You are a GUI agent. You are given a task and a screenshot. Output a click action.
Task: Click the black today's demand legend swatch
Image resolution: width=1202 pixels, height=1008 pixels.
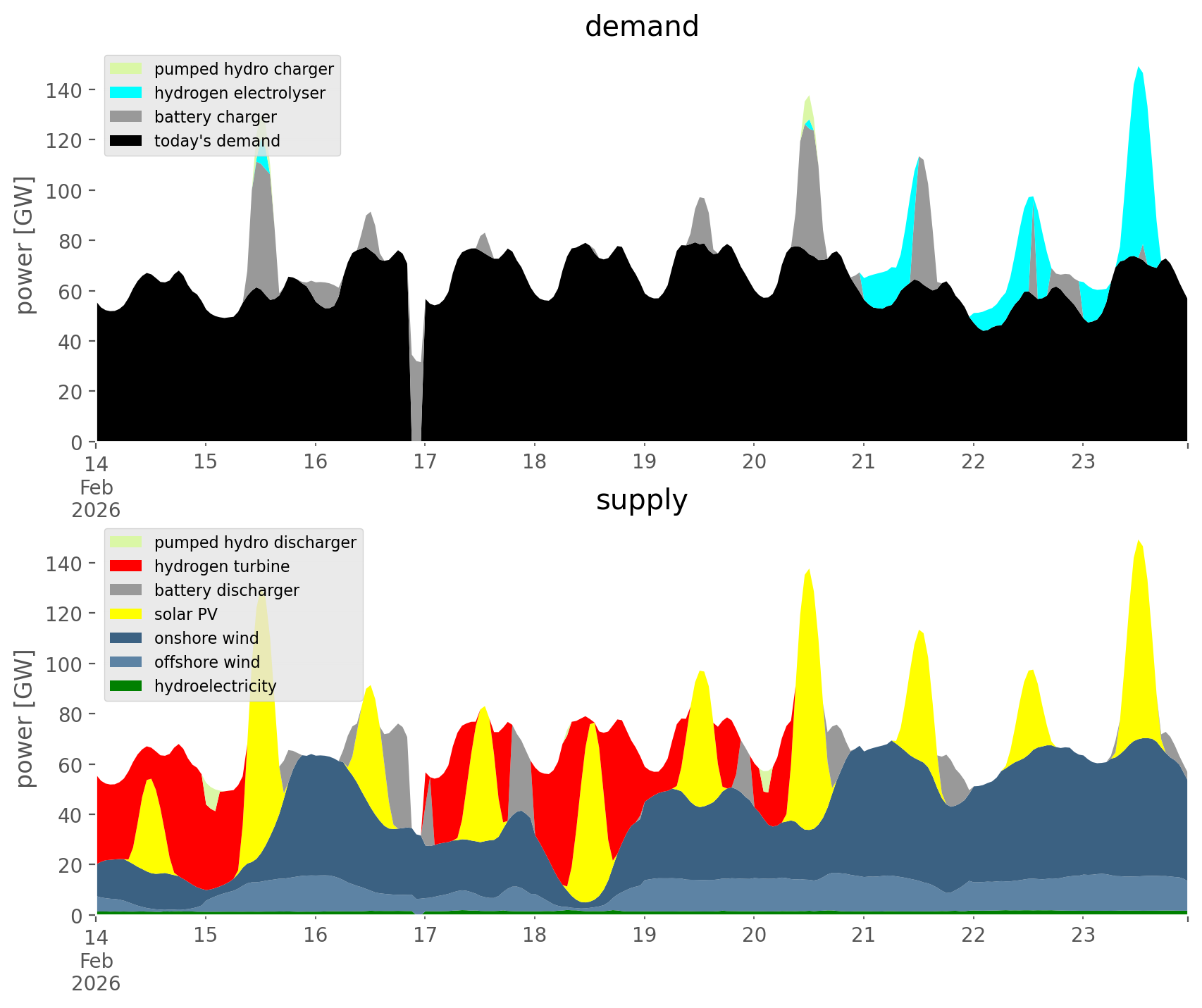click(x=126, y=141)
